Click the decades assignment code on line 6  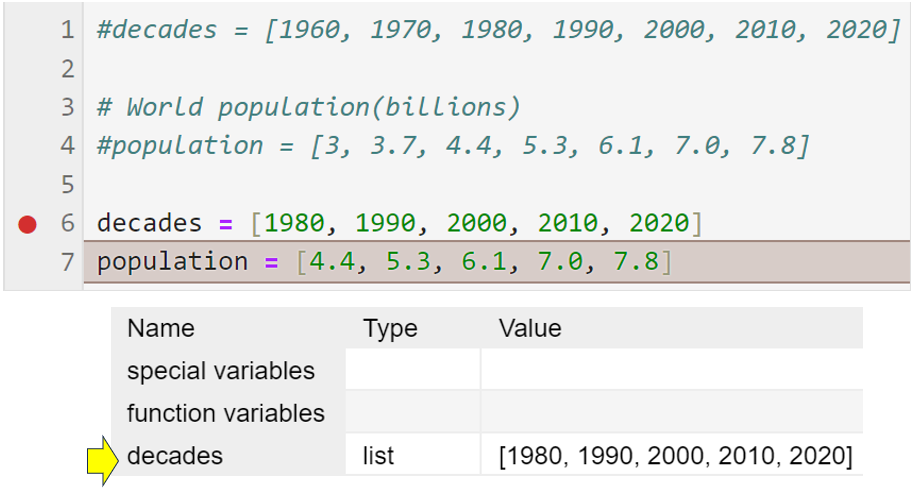click(399, 224)
